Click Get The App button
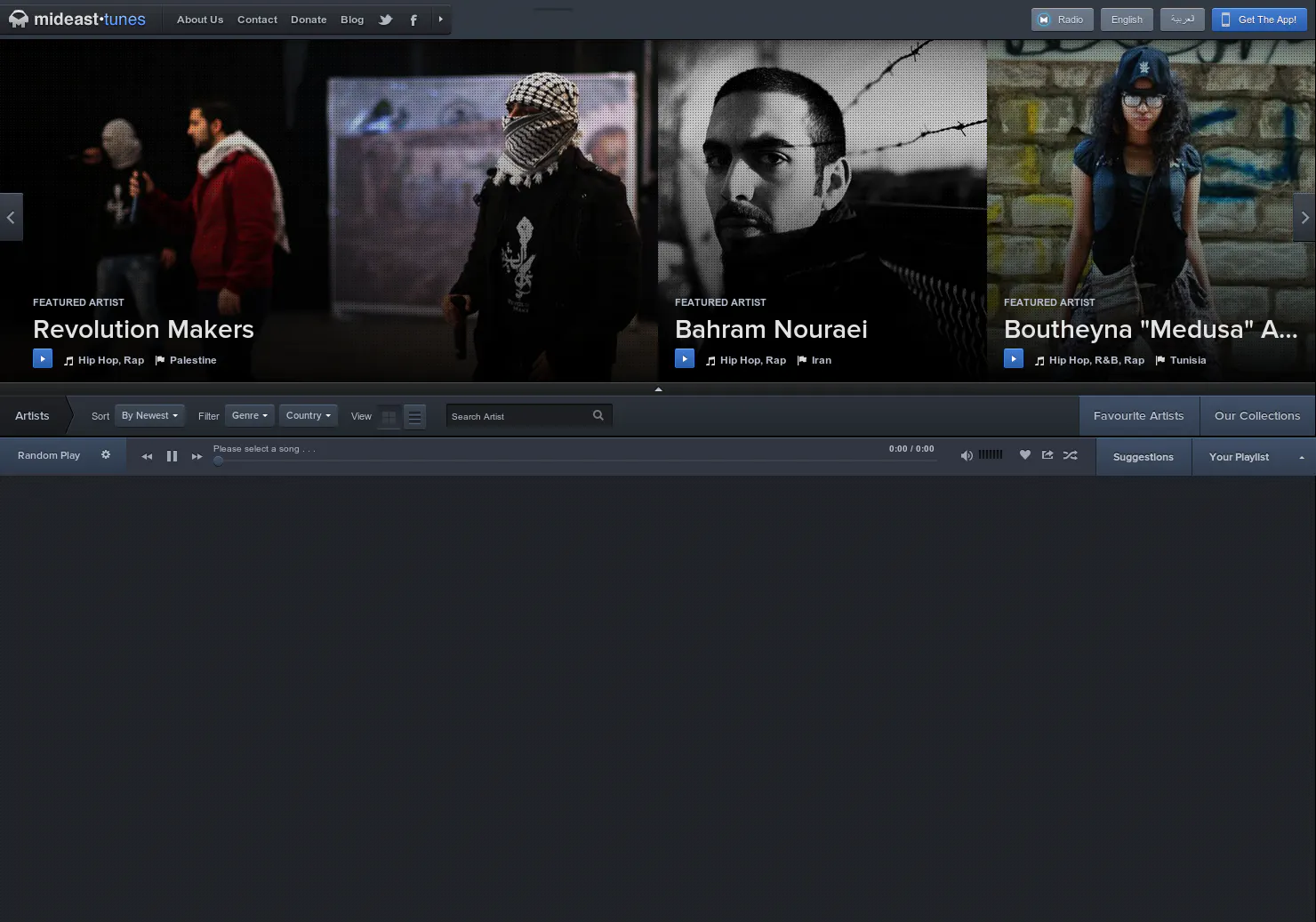The height and width of the screenshot is (922, 1316). 1259,20
